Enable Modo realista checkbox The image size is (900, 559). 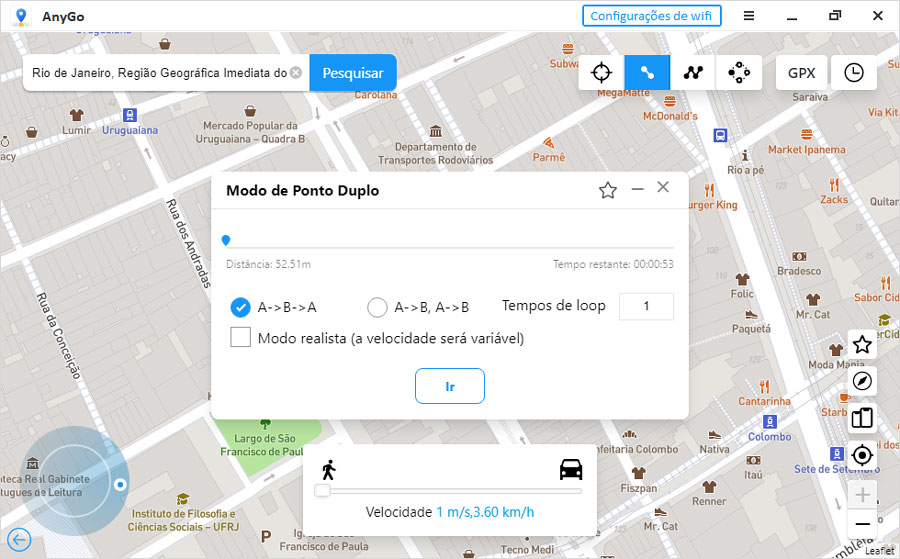240,337
